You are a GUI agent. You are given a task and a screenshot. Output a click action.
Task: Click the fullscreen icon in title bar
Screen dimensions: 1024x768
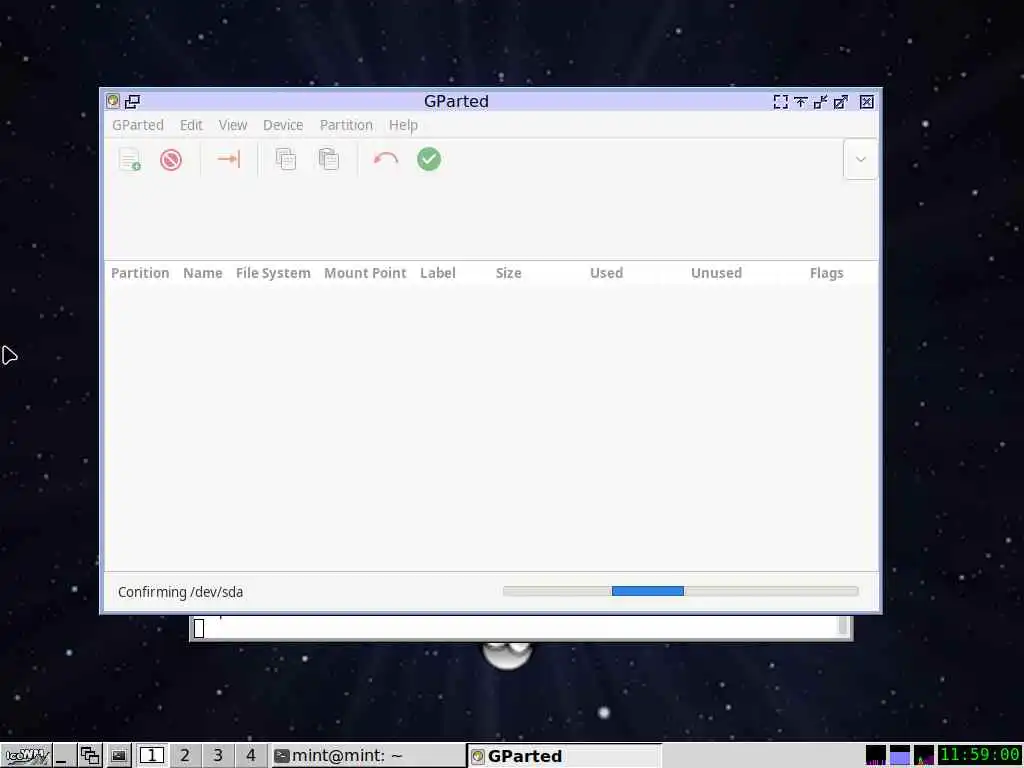coord(780,102)
